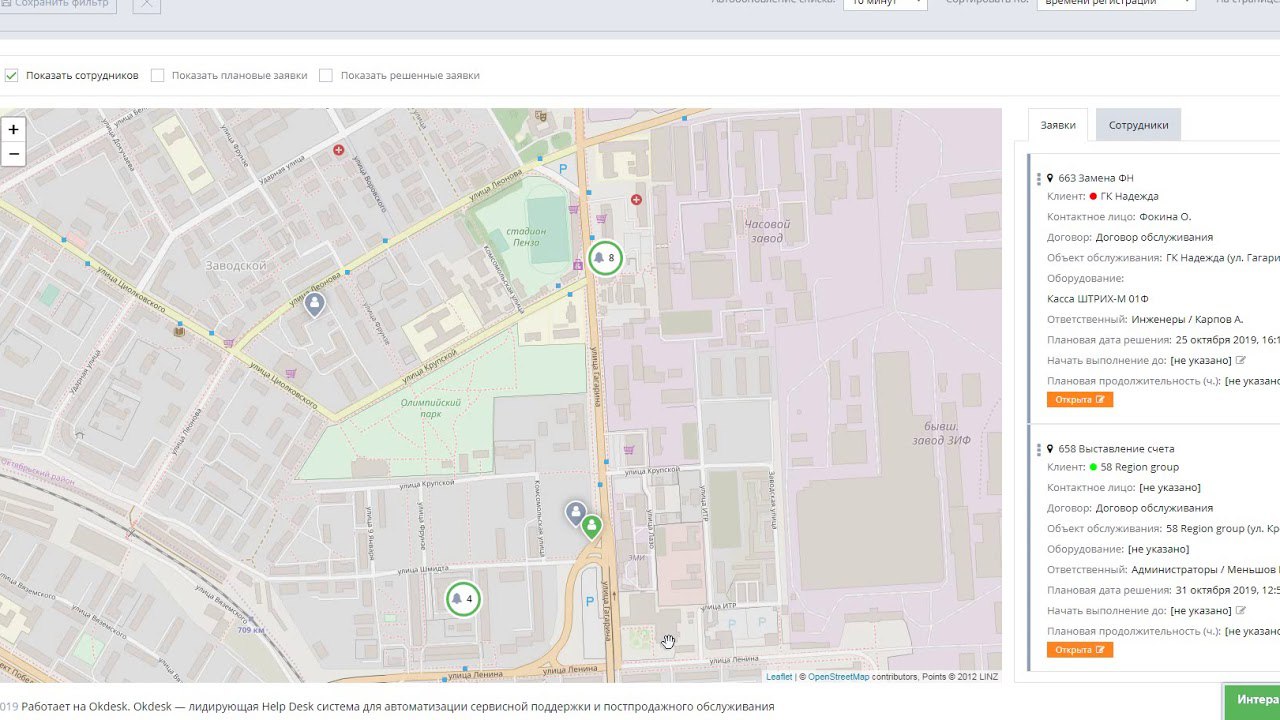Uncheck Показать сотрудников checkbox

click(x=12, y=75)
